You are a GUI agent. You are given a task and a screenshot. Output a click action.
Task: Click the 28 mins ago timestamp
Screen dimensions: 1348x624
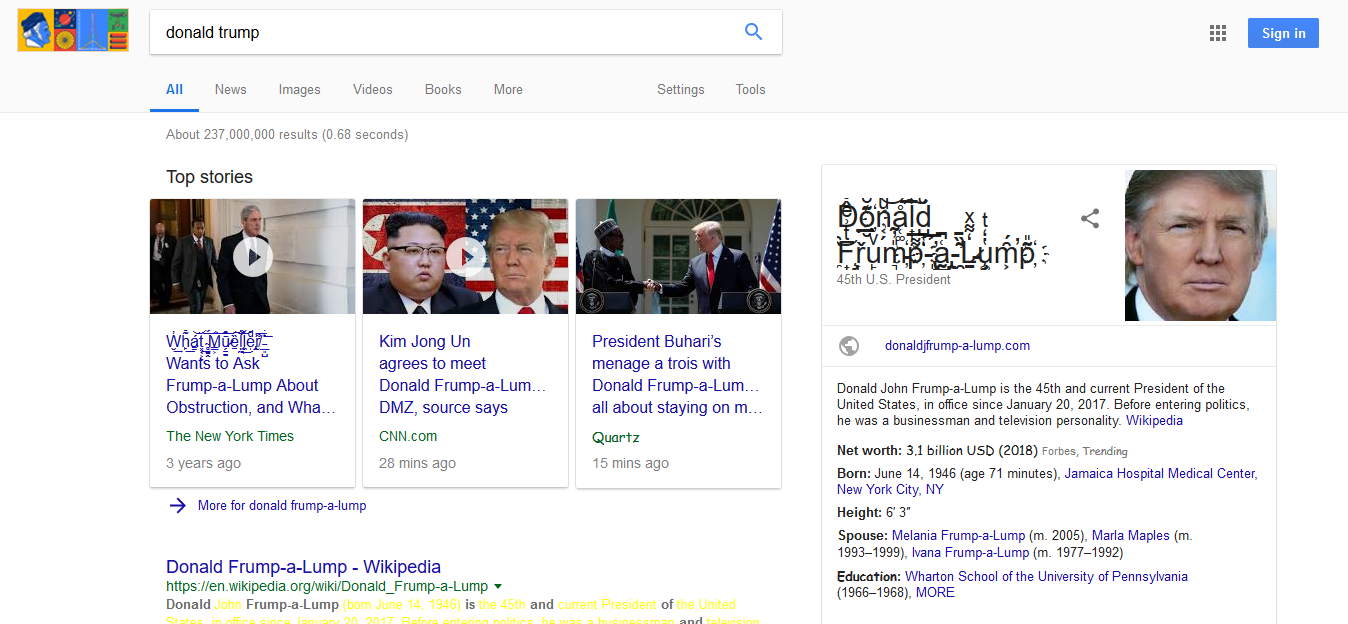click(x=417, y=463)
